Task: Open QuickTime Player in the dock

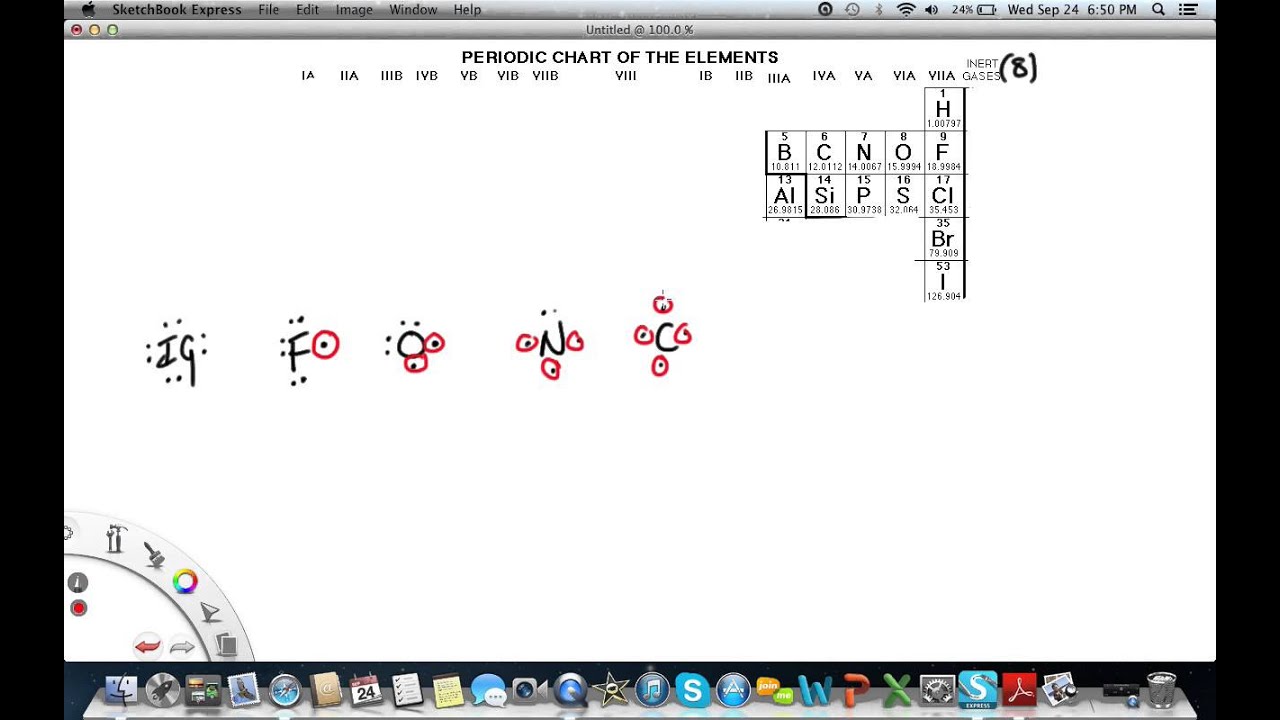Action: coord(570,690)
